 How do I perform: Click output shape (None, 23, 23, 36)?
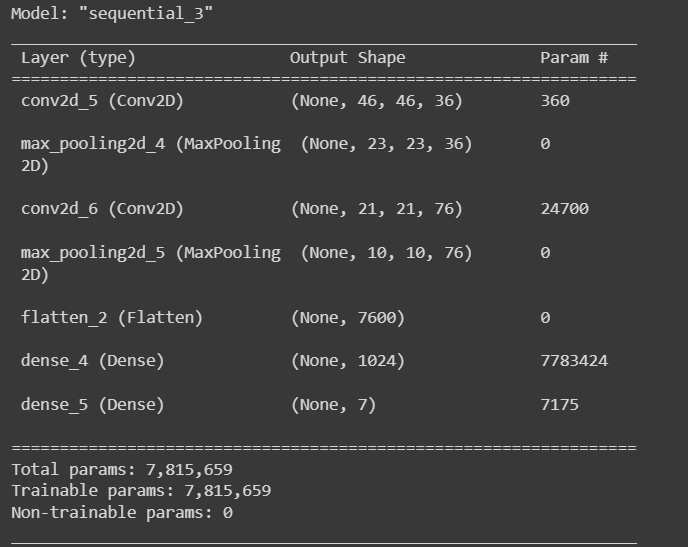(387, 144)
